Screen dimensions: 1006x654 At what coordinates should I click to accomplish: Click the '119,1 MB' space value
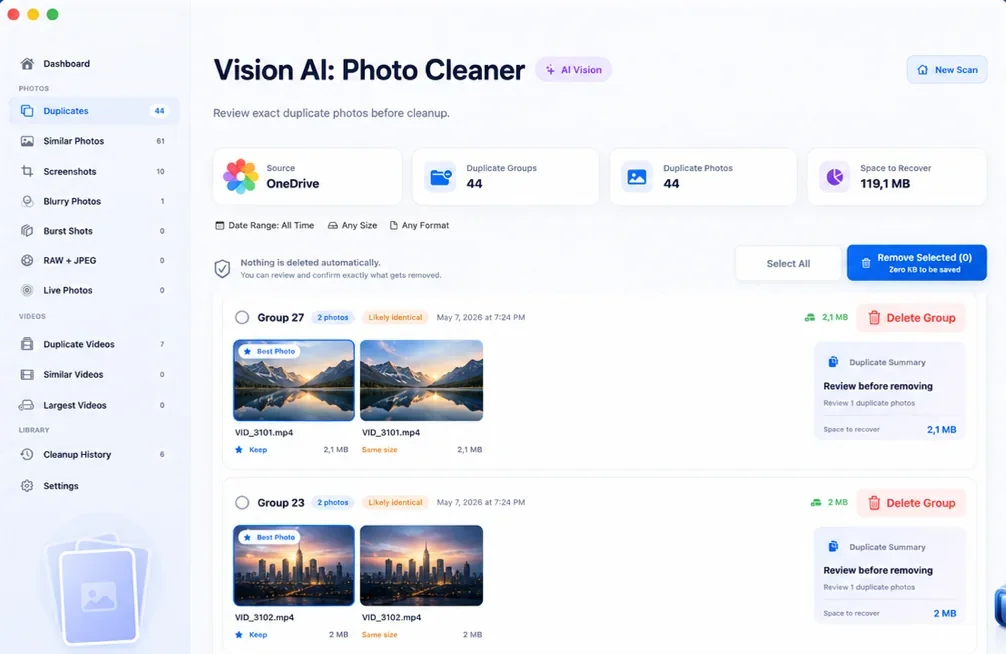click(885, 184)
